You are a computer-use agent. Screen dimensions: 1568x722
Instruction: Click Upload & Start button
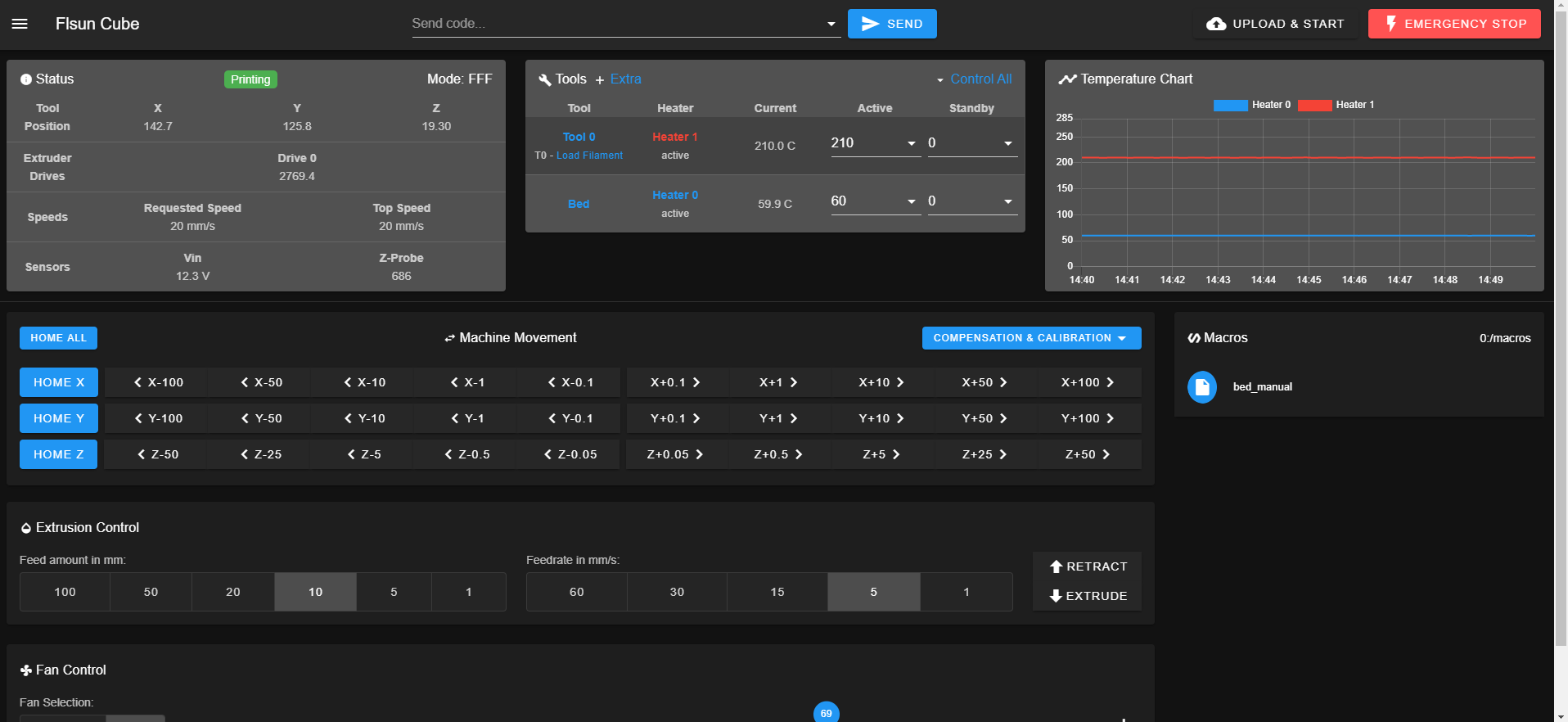click(1275, 24)
